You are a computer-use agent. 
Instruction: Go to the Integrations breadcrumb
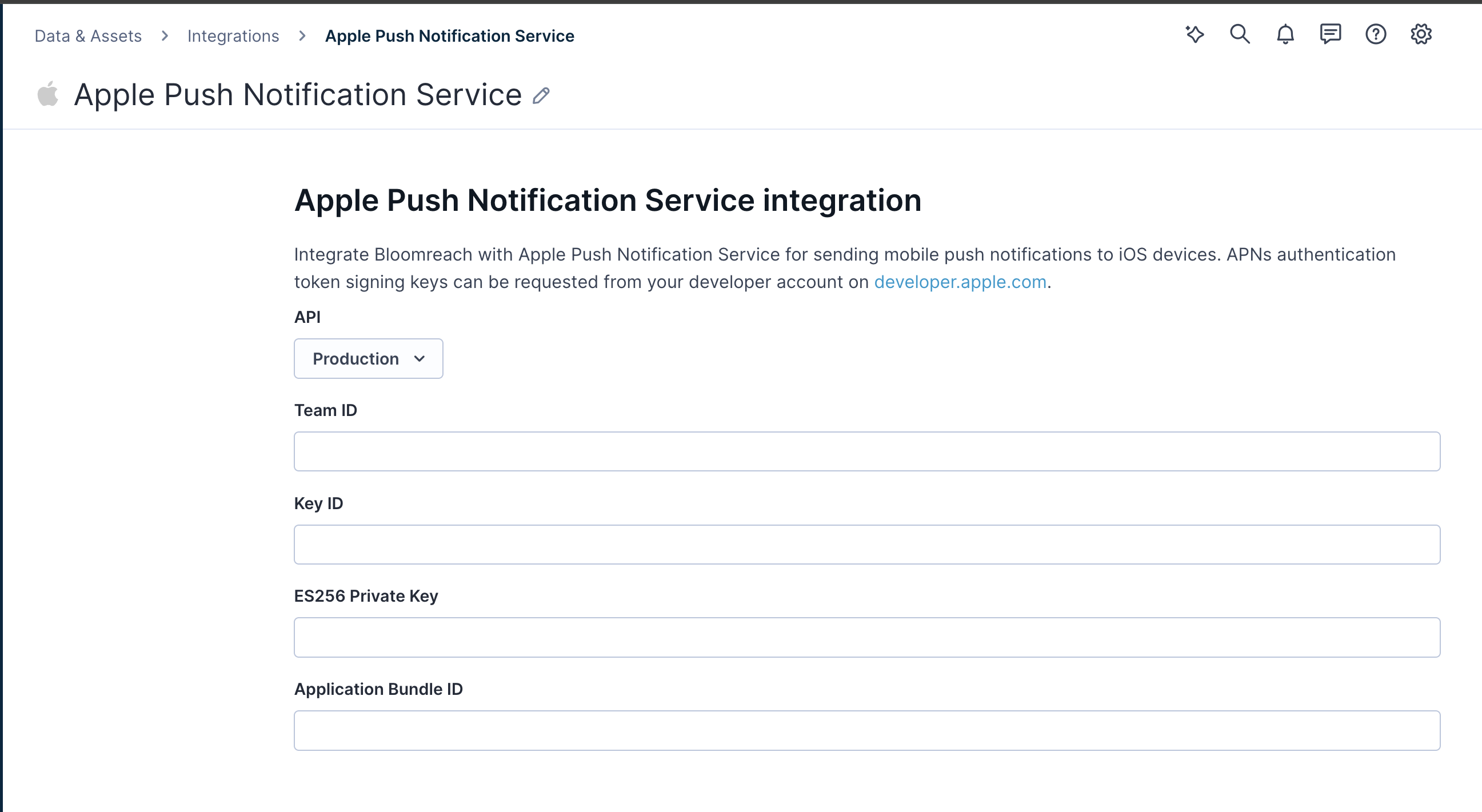point(234,35)
